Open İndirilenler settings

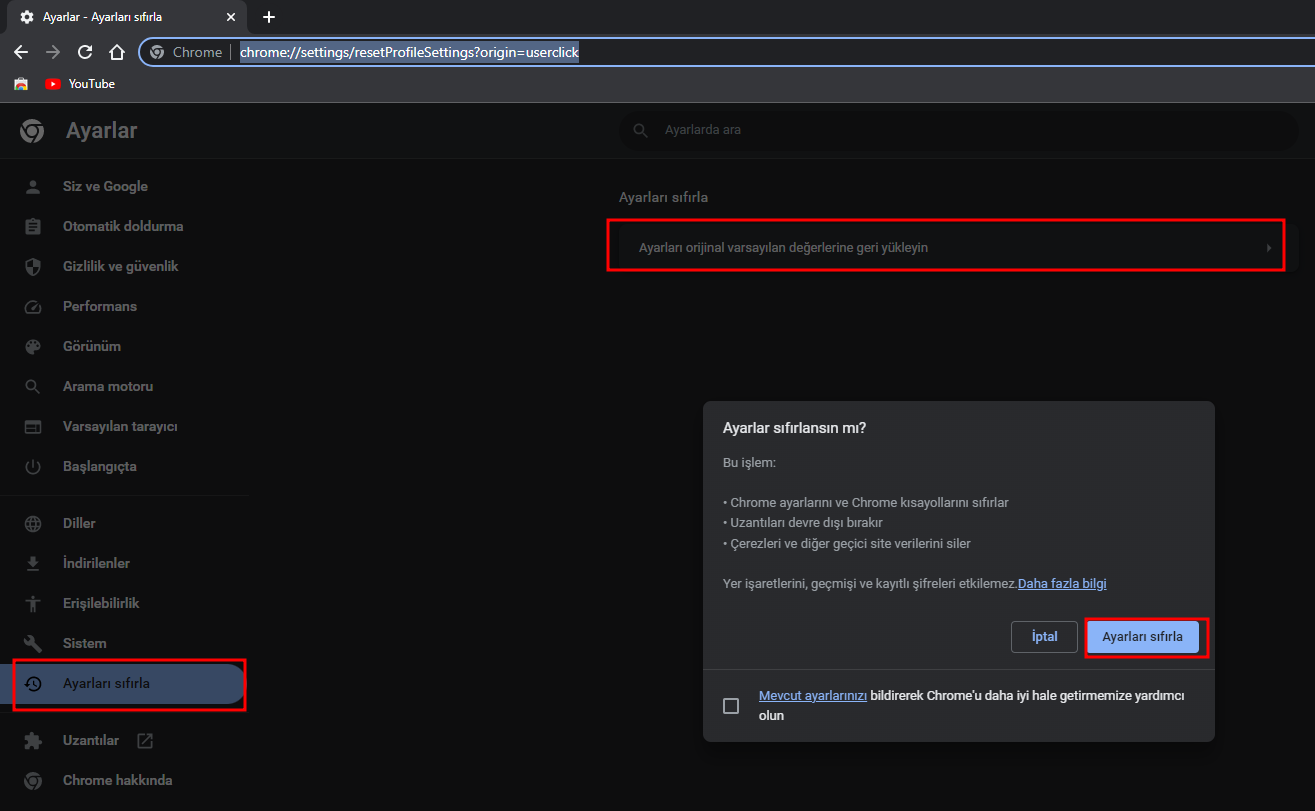point(96,563)
